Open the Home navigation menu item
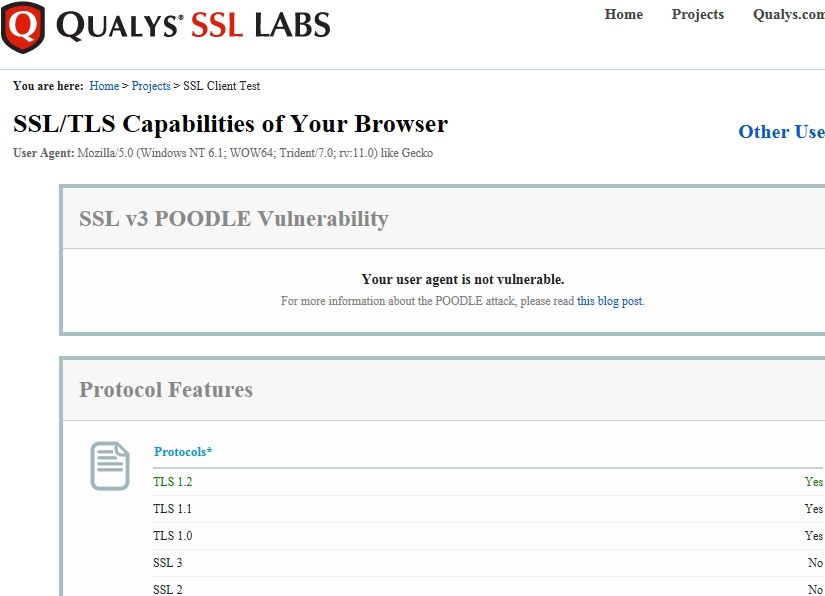Image resolution: width=825 pixels, height=596 pixels. (623, 14)
